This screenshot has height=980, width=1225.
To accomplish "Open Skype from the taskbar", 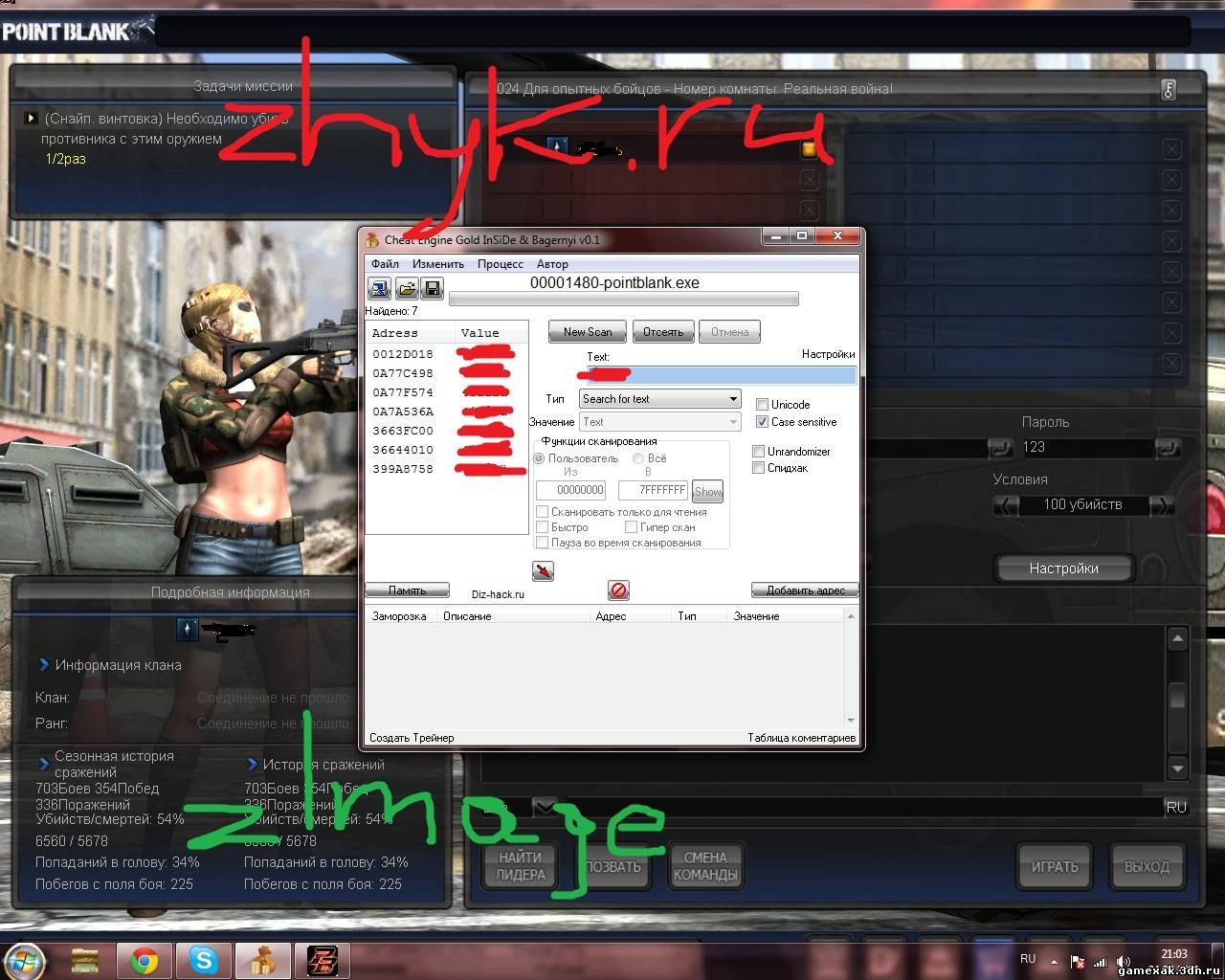I will 203,960.
